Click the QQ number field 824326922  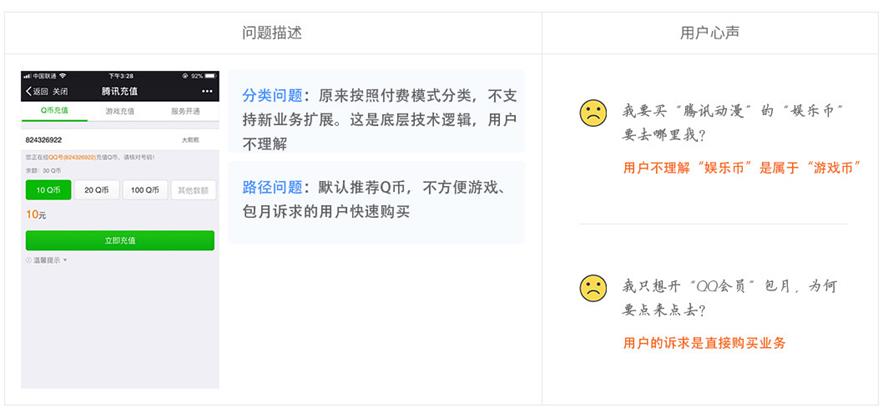120,139
